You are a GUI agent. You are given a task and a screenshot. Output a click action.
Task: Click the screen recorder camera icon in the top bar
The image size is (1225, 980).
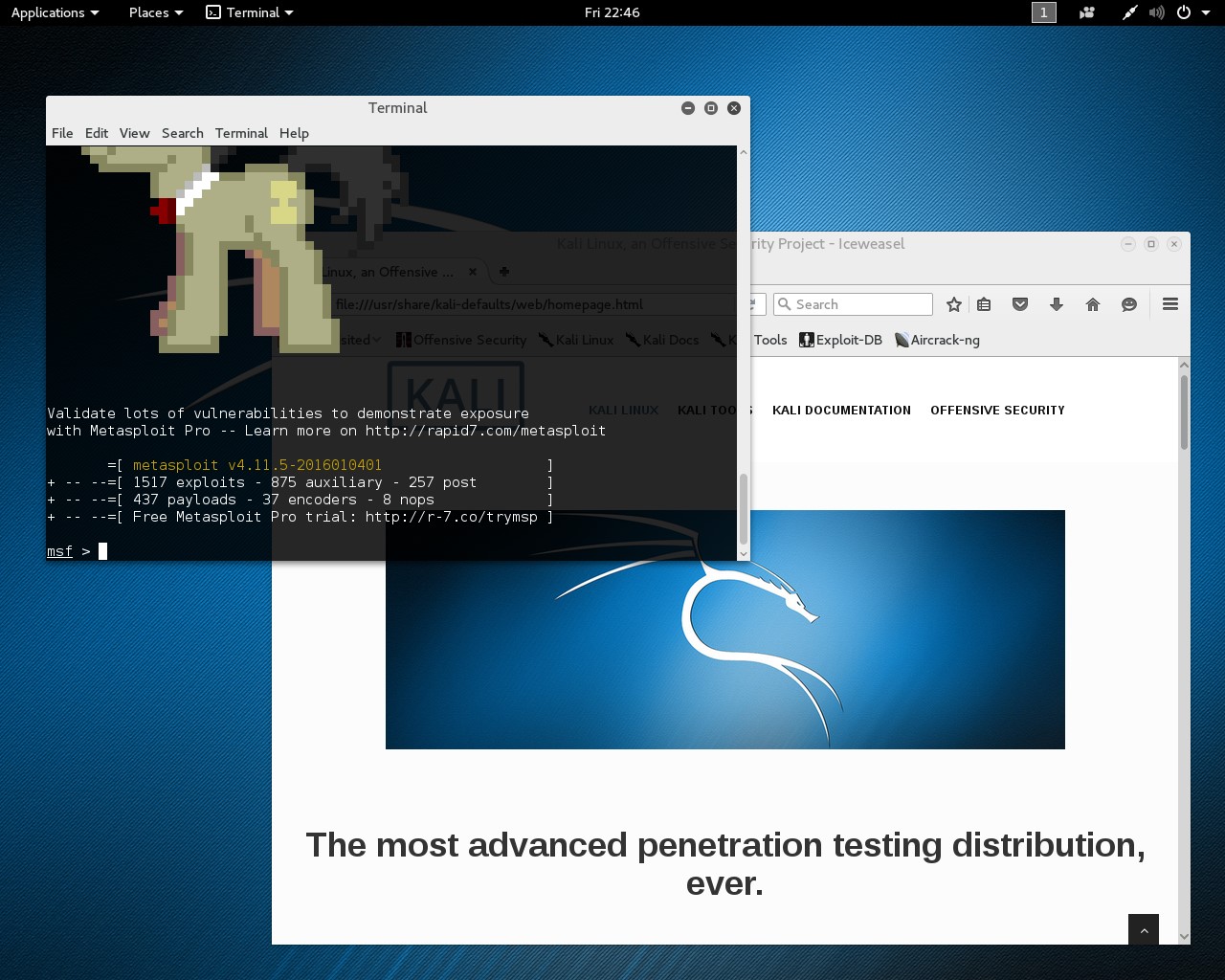click(1087, 12)
